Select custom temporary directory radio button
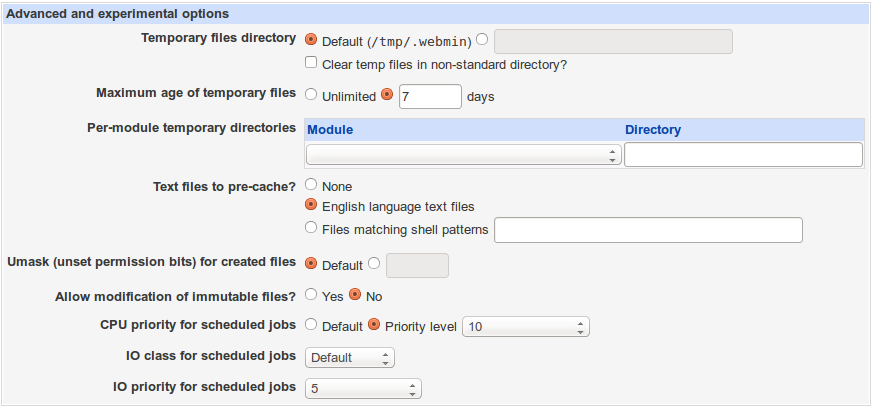The height and width of the screenshot is (407, 873). 482,40
